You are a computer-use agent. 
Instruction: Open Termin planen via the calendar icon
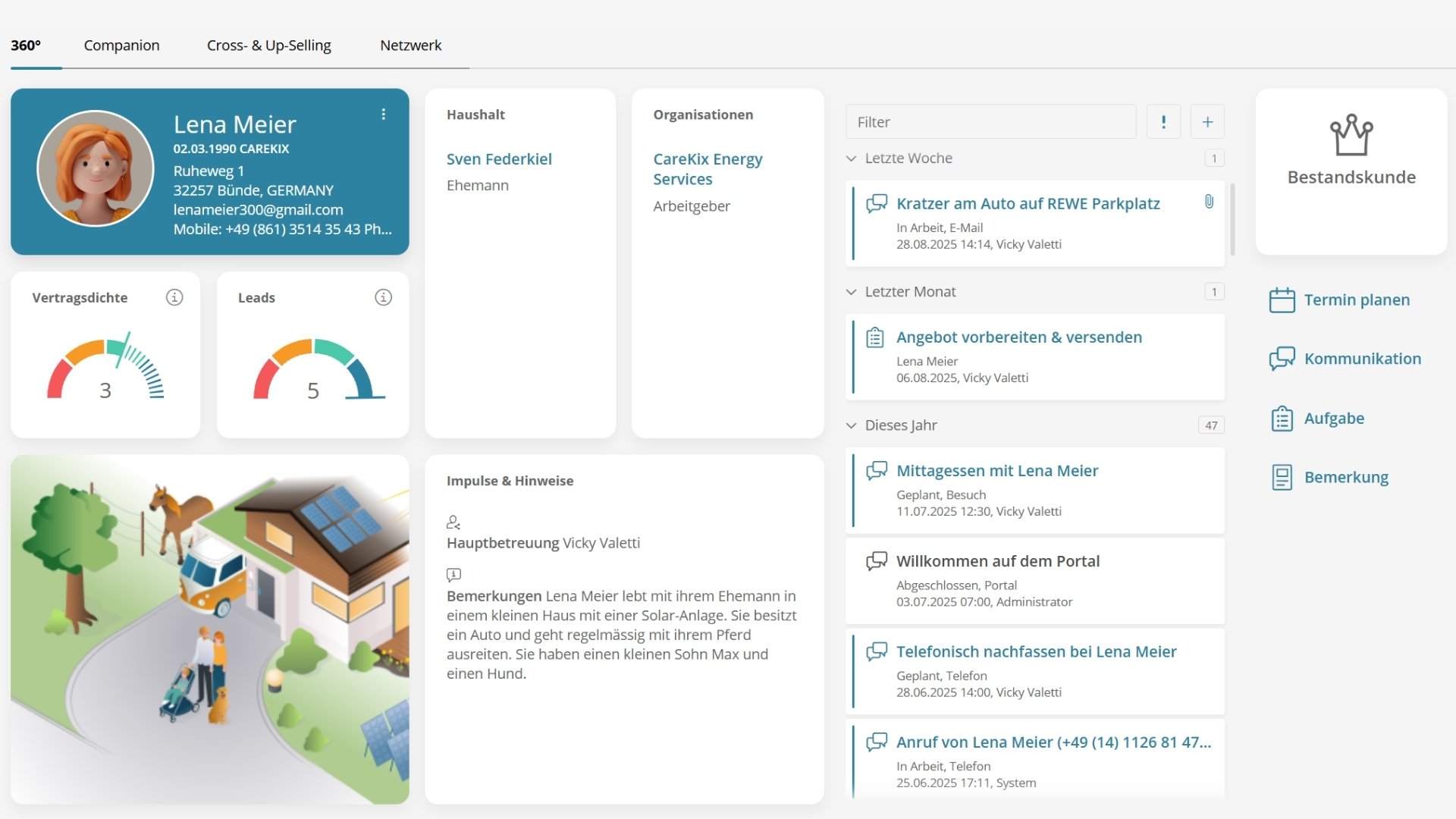click(x=1282, y=300)
